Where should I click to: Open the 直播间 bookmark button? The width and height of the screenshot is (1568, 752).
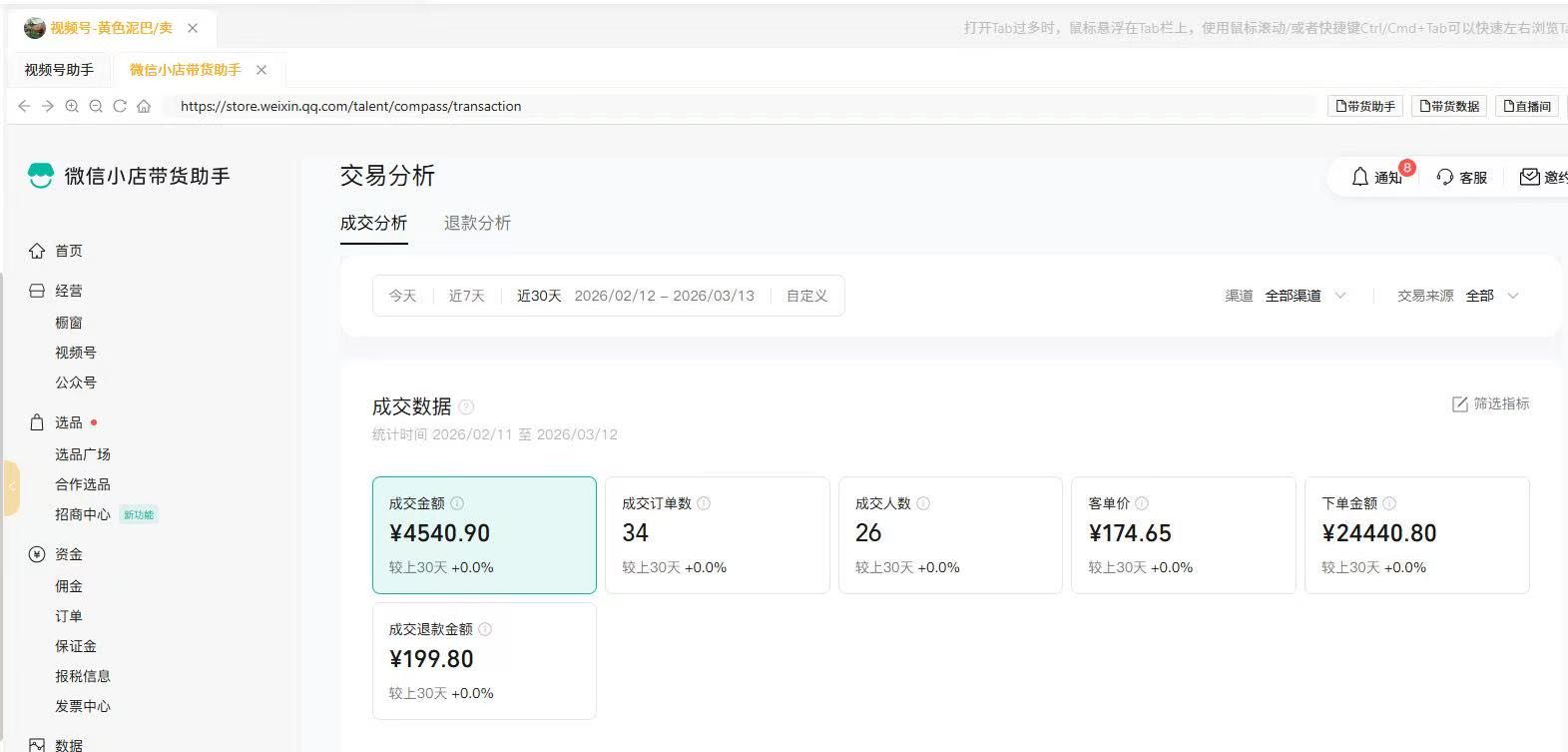(x=1527, y=106)
